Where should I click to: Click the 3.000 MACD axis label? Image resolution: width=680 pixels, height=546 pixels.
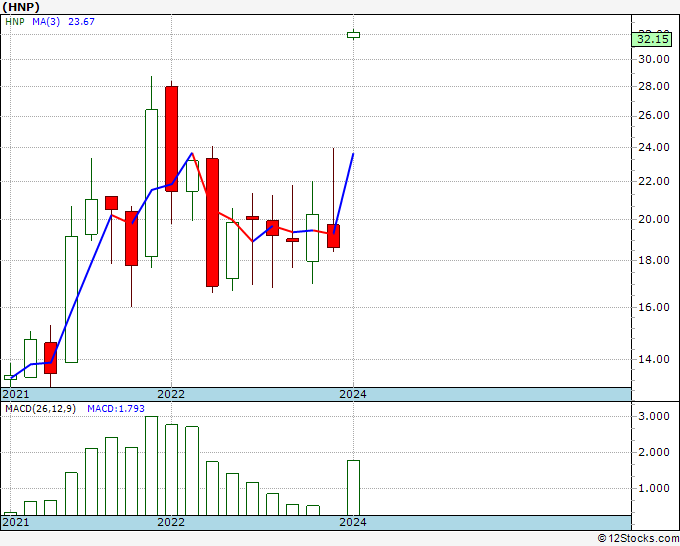pyautogui.click(x=654, y=416)
